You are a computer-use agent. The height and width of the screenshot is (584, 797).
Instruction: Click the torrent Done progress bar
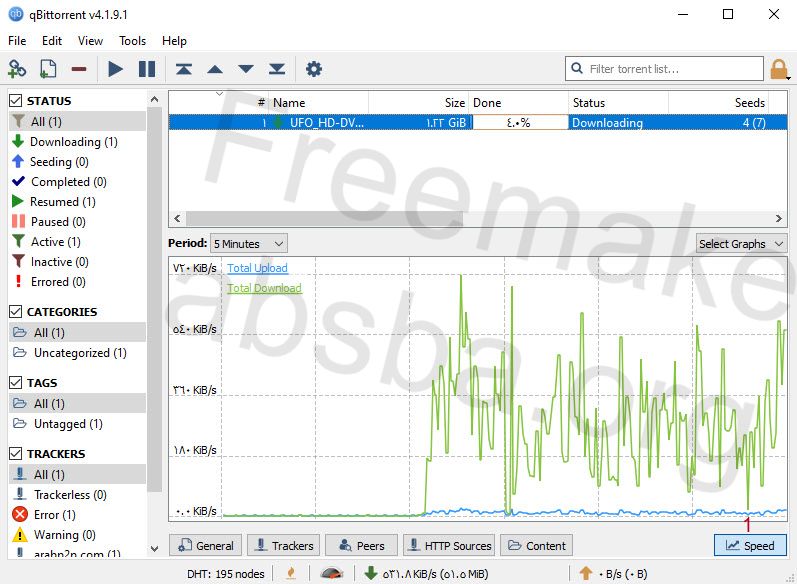tap(520, 122)
